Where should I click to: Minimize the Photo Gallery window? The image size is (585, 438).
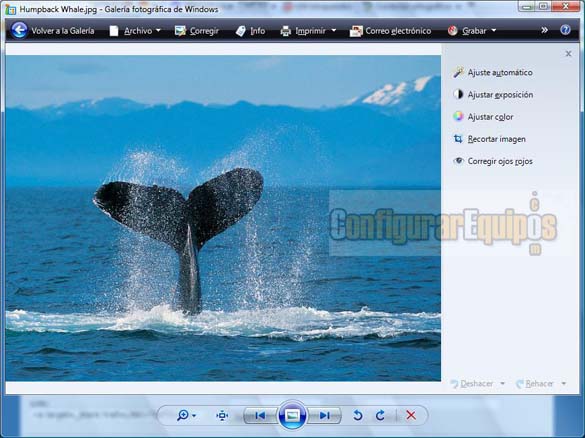point(527,6)
